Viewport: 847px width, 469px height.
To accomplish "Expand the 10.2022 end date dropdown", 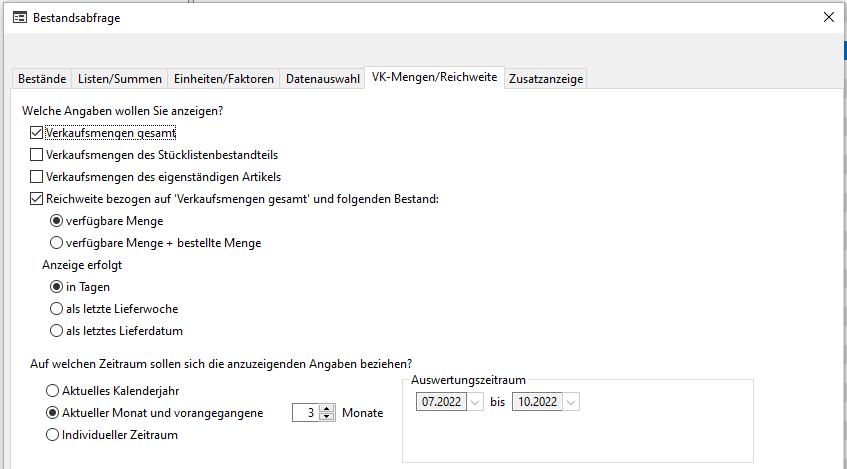I will (571, 402).
